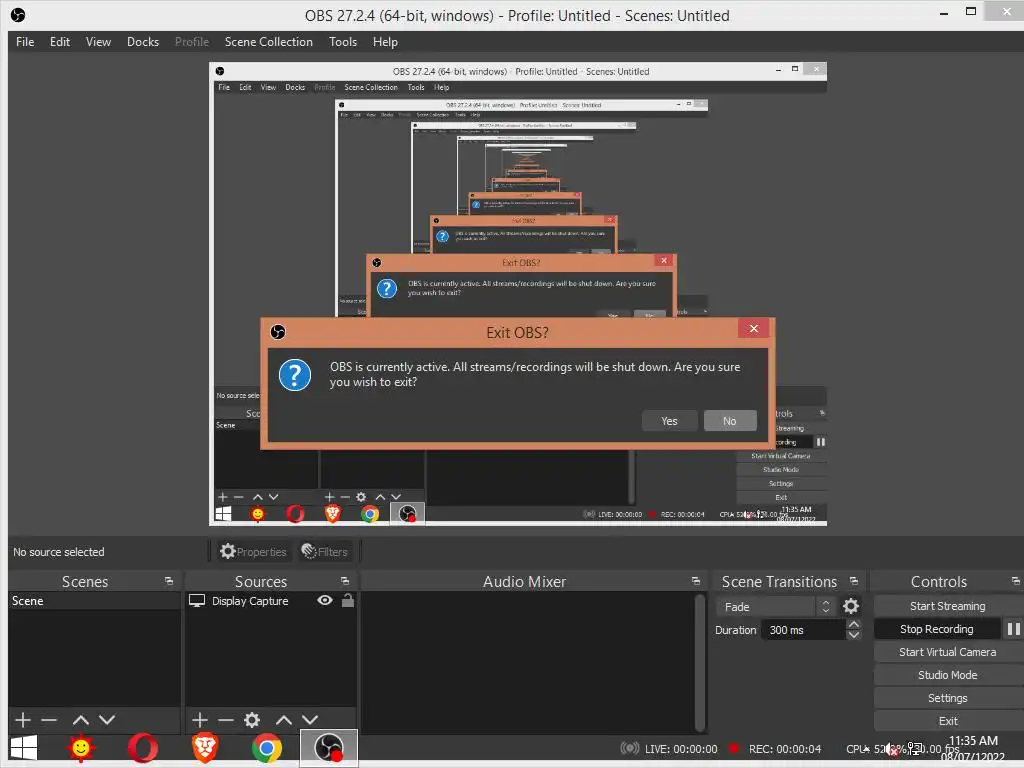Open the File menu
Viewport: 1024px width, 768px height.
coord(25,42)
